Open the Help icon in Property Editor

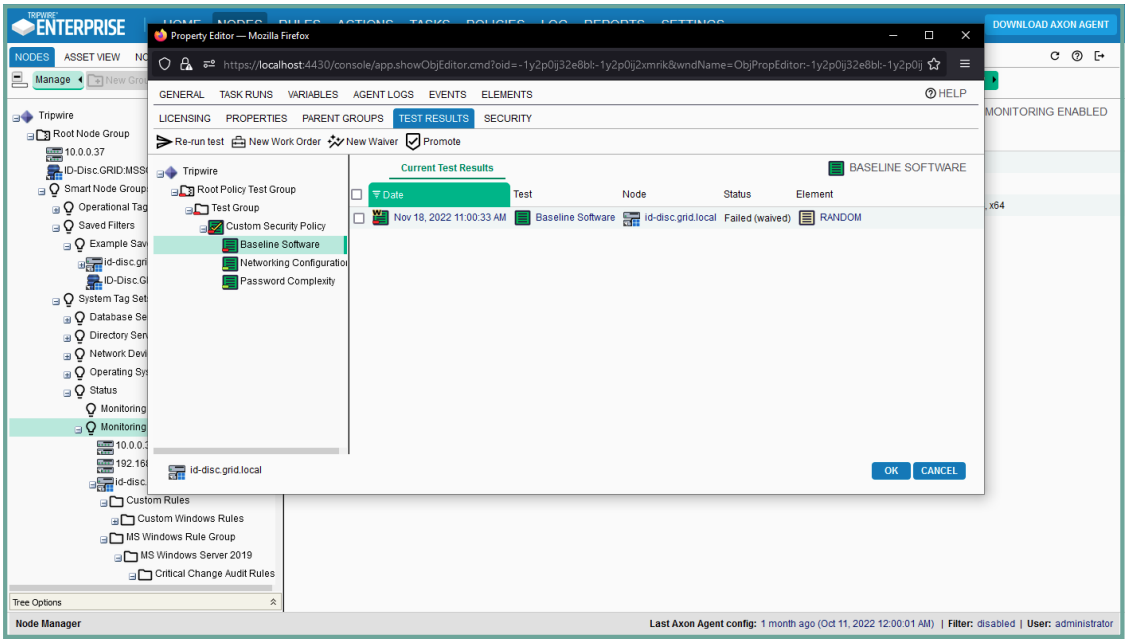click(930, 93)
